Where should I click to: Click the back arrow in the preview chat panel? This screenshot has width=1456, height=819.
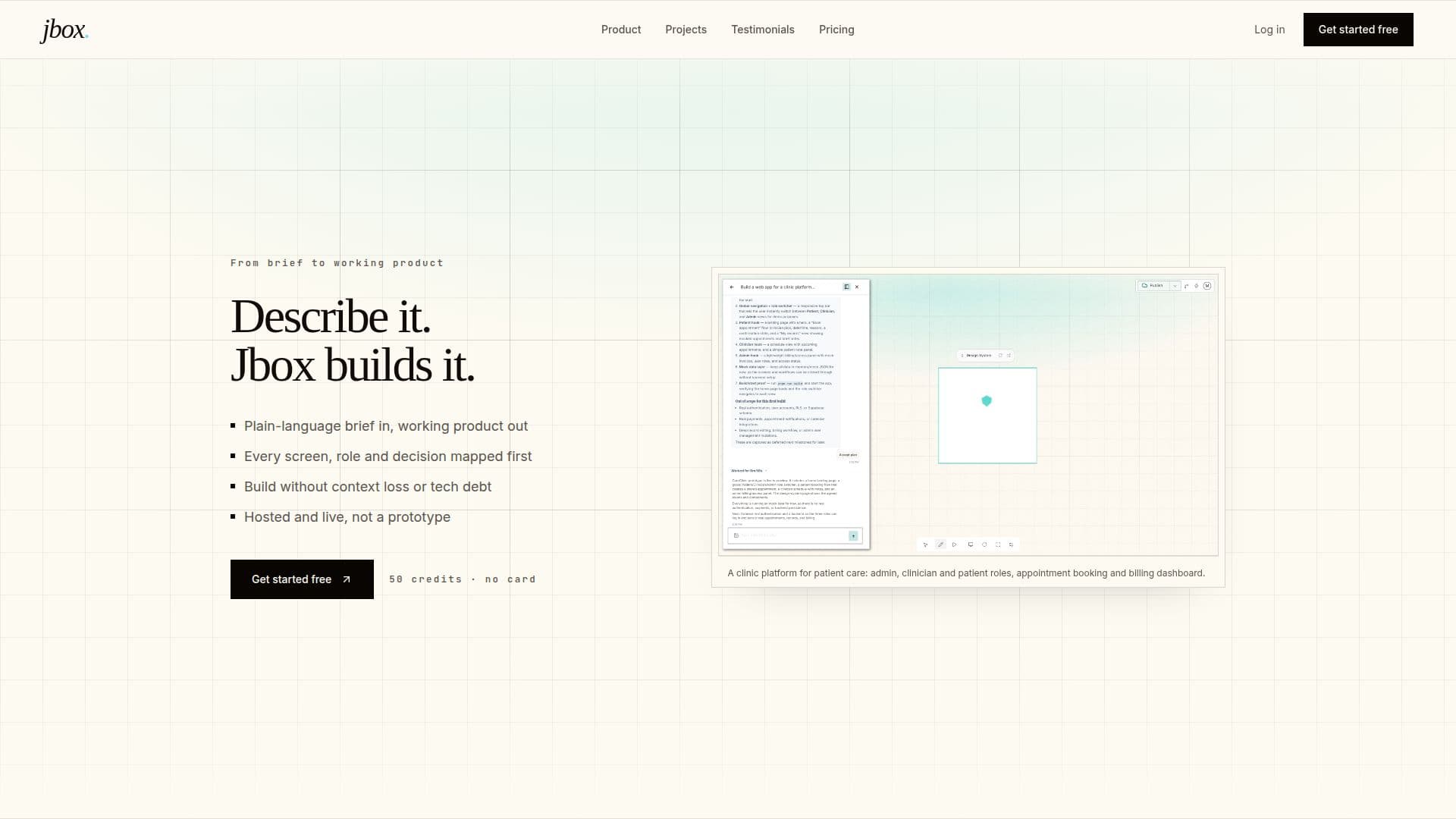pyautogui.click(x=732, y=287)
